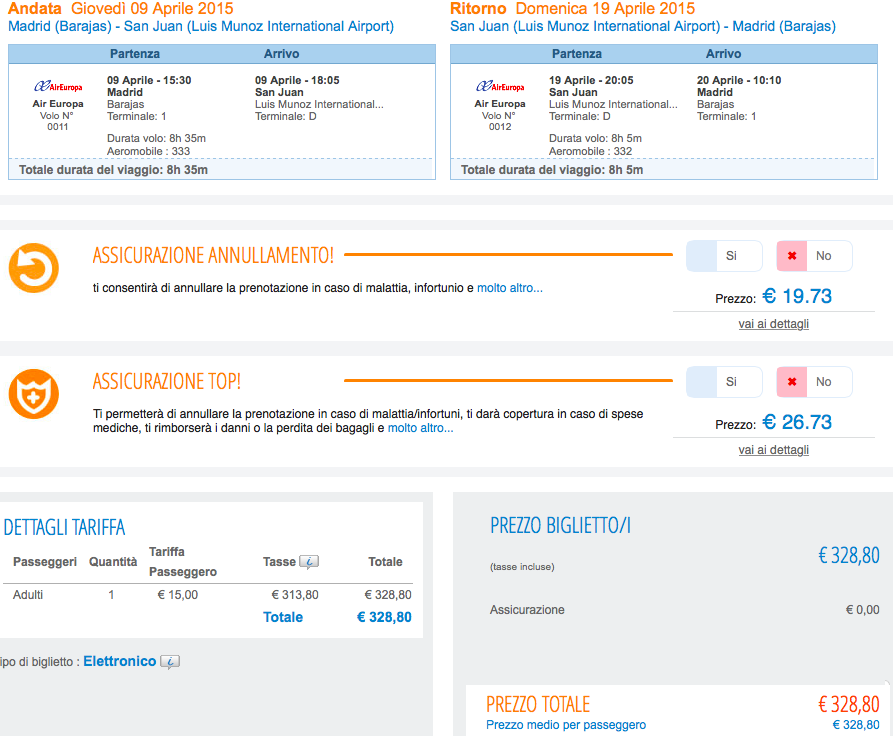This screenshot has height=736, width=893.
Task: Click the '(tasse incluse)' note
Action: coord(522,567)
